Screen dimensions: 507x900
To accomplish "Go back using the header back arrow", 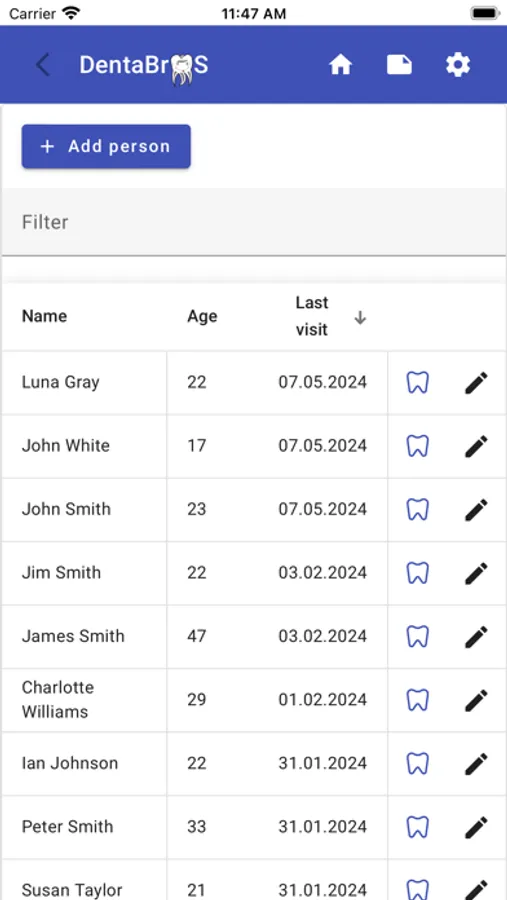I will pos(43,65).
